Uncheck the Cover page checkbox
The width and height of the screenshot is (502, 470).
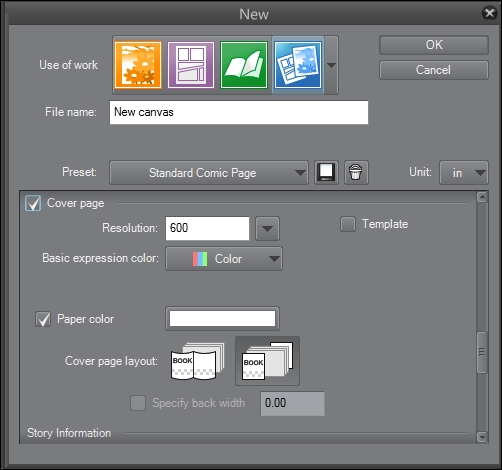click(x=33, y=203)
